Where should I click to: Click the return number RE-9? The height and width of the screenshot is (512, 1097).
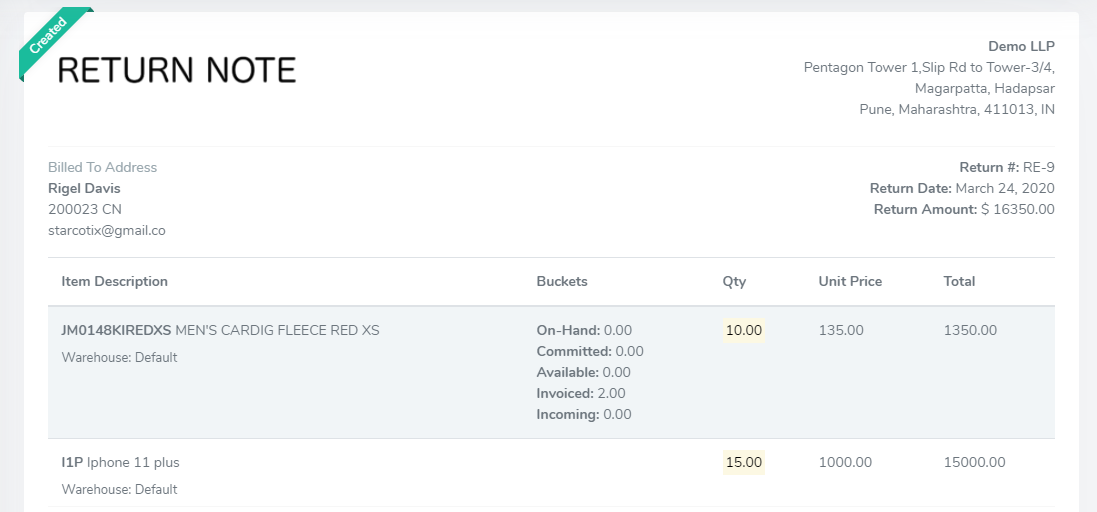pyautogui.click(x=1039, y=167)
